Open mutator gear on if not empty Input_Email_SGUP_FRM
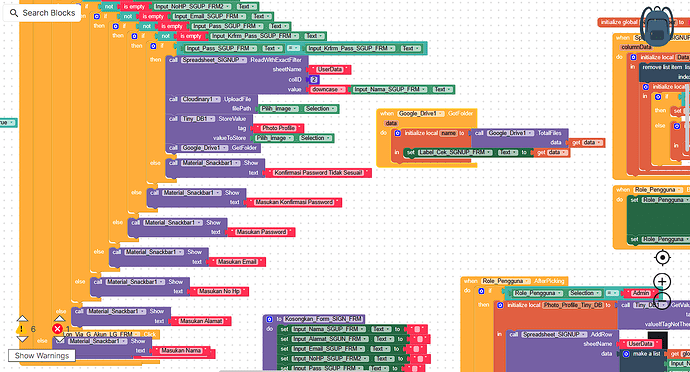The width and height of the screenshot is (690, 372). tap(97, 16)
